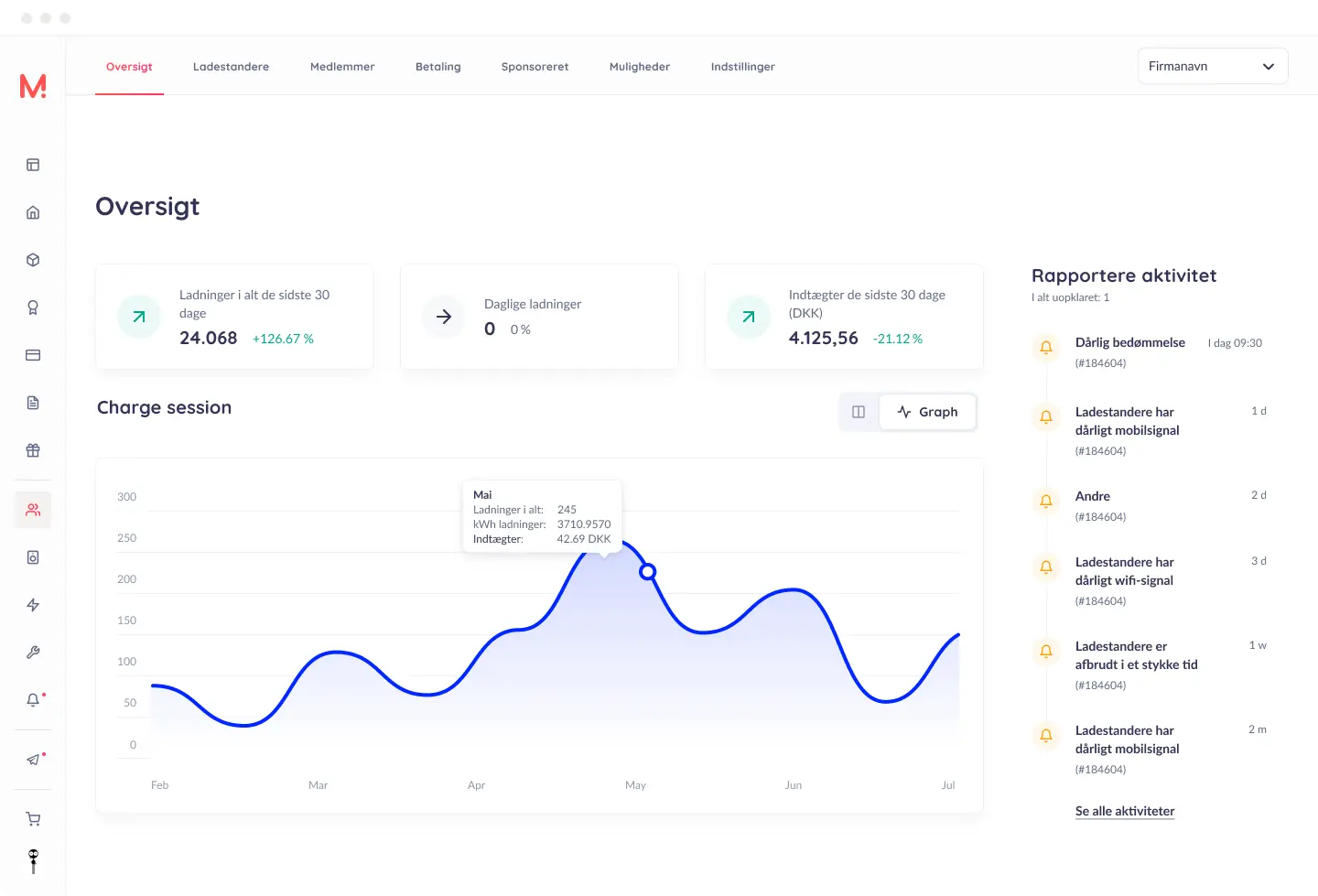Click bell icon next to Dårlig bedømmelse
The image size is (1318, 896).
[1046, 348]
